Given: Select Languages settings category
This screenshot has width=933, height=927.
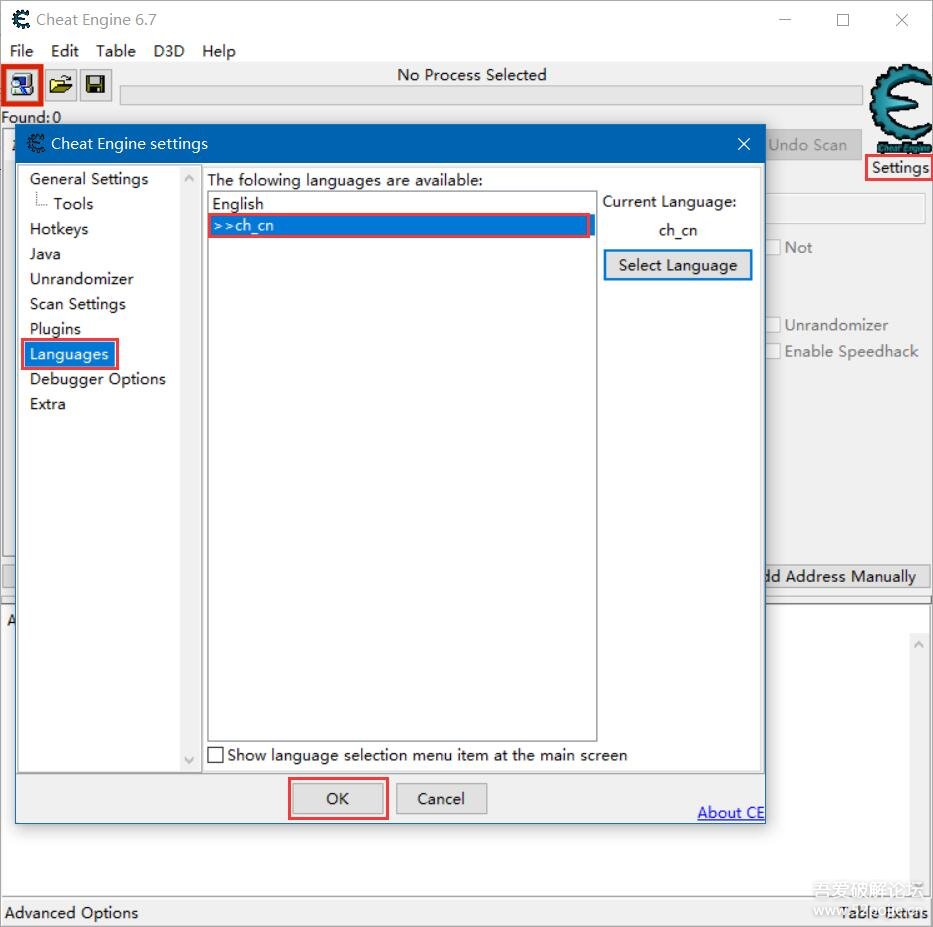Looking at the screenshot, I should click(x=70, y=354).
